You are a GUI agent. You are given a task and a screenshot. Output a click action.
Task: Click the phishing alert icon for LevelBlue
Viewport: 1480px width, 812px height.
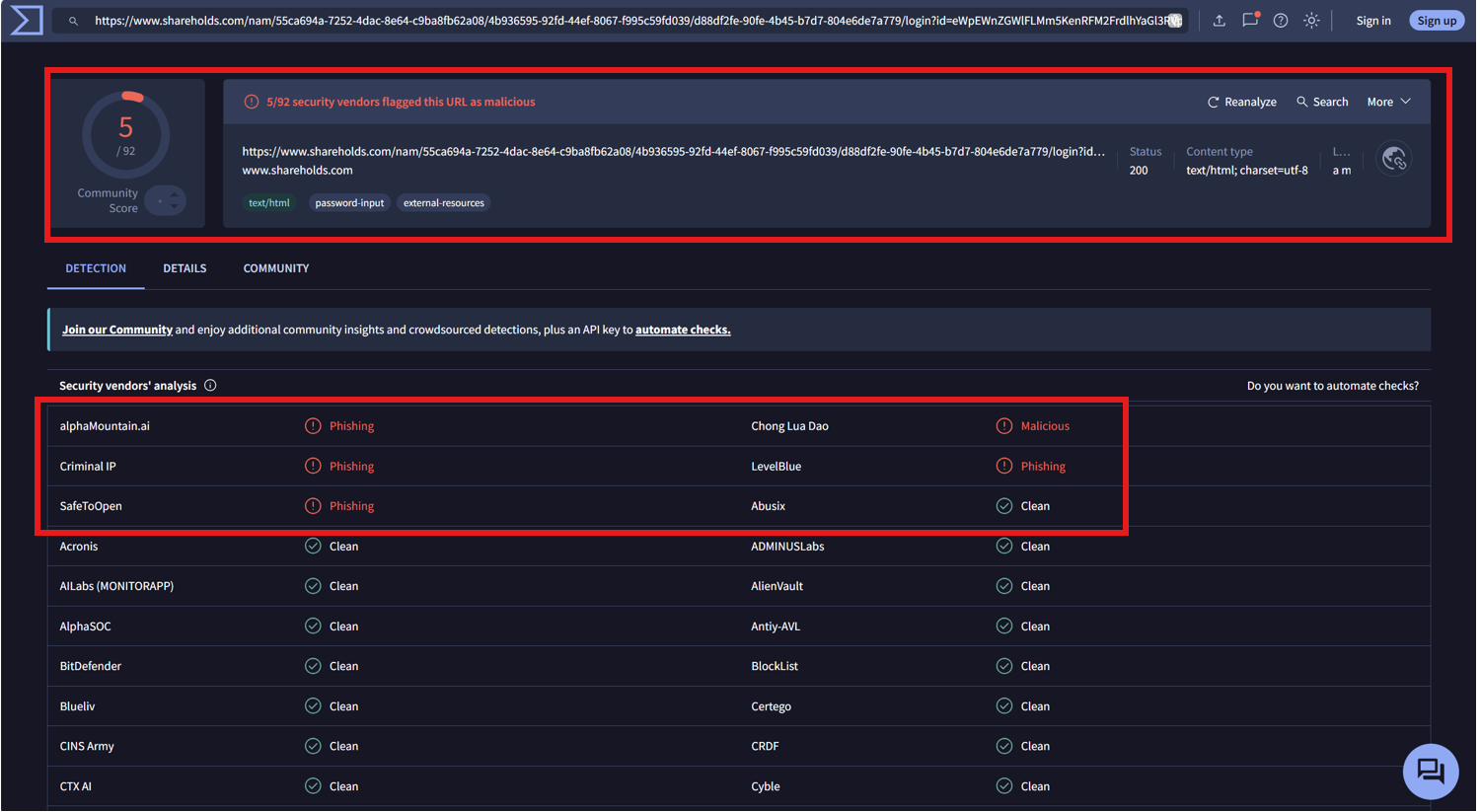coord(1004,466)
